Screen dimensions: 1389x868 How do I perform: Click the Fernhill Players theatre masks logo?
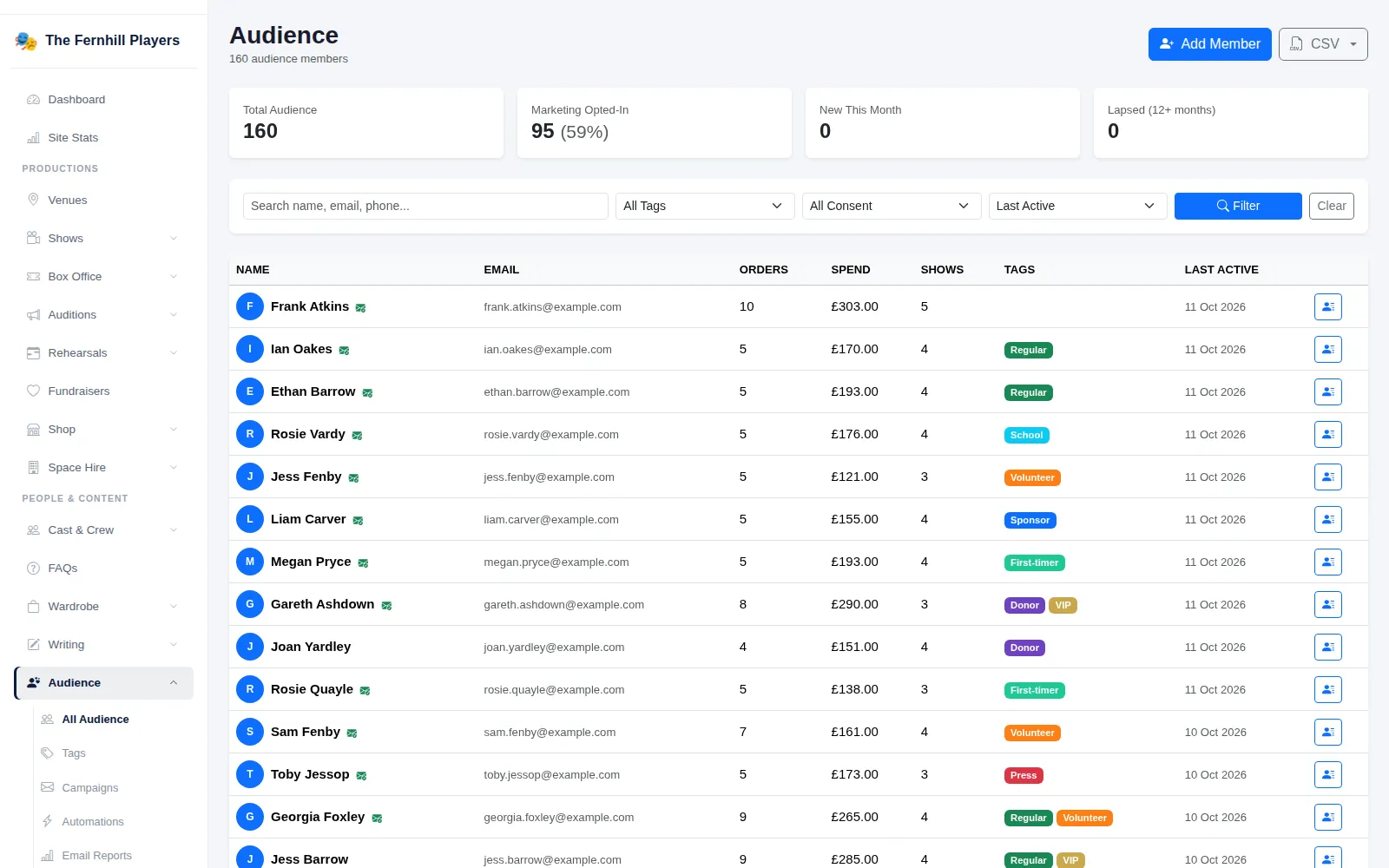(26, 41)
